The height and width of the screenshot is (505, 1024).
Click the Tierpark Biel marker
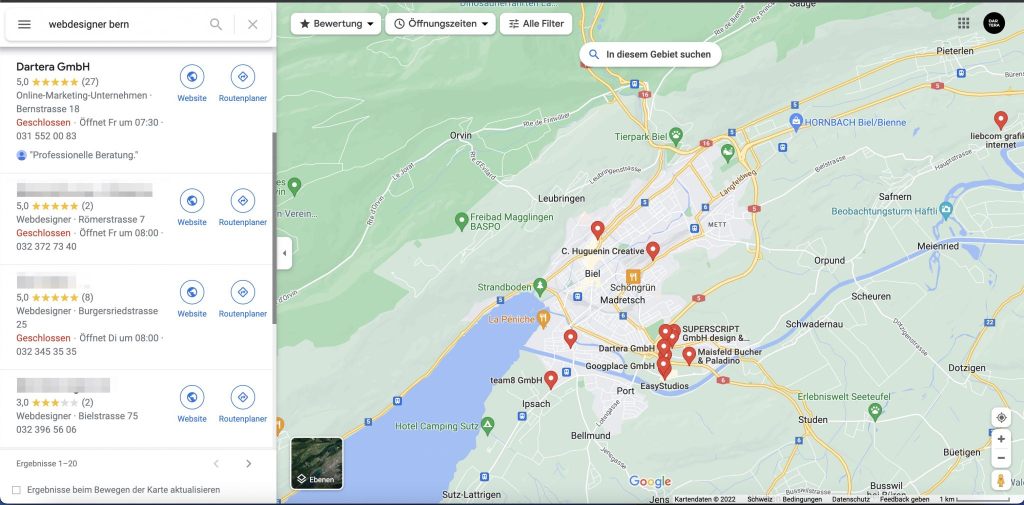click(x=676, y=137)
